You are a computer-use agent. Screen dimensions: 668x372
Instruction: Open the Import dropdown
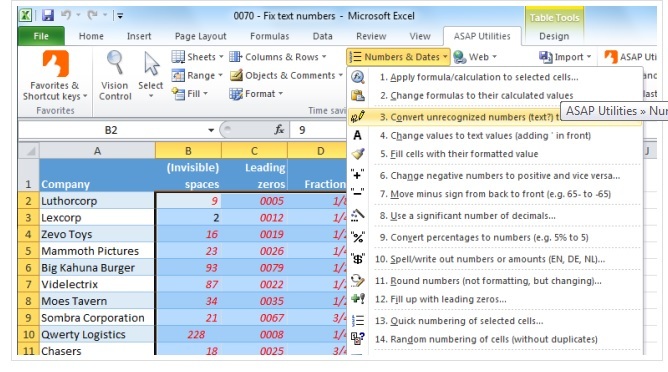pyautogui.click(x=565, y=57)
